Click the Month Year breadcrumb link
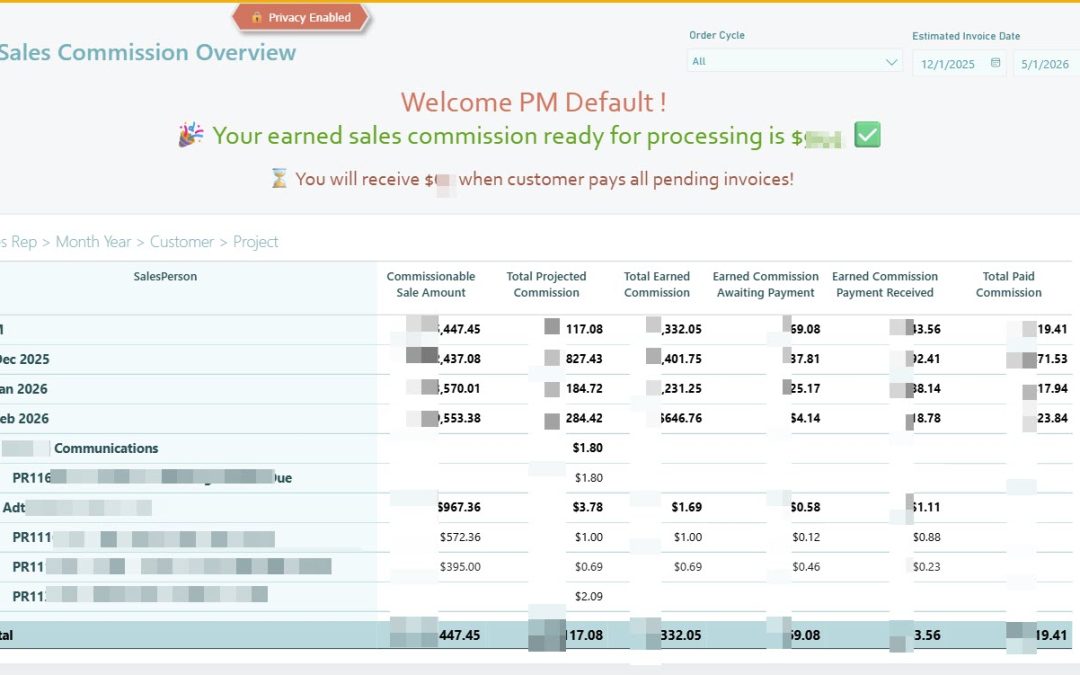 [93, 241]
